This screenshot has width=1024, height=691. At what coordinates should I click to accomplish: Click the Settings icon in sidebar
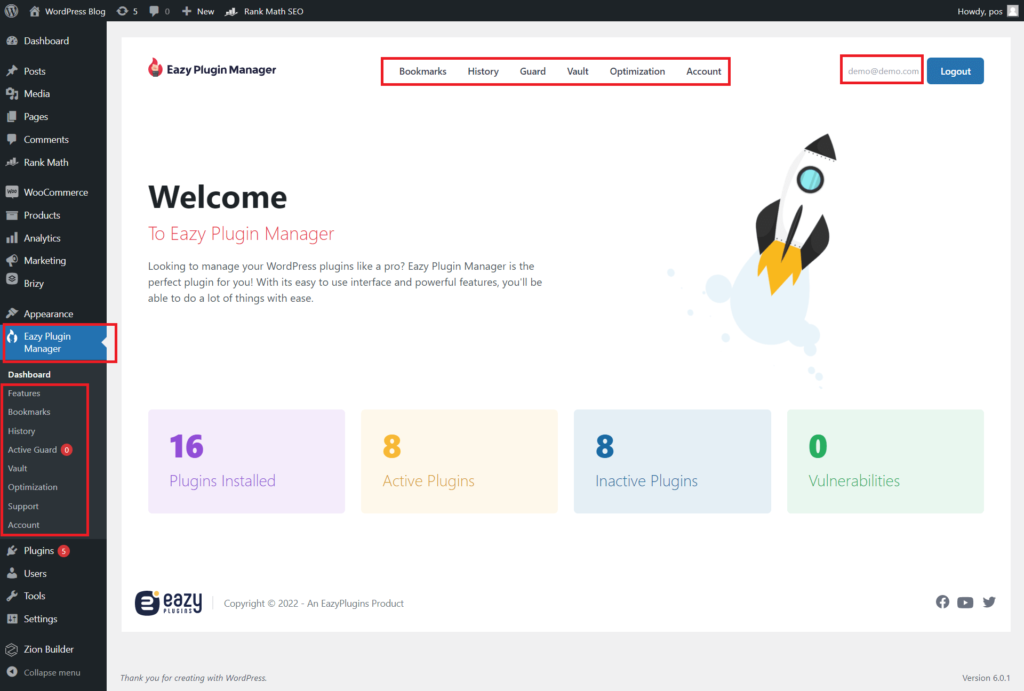(12, 619)
